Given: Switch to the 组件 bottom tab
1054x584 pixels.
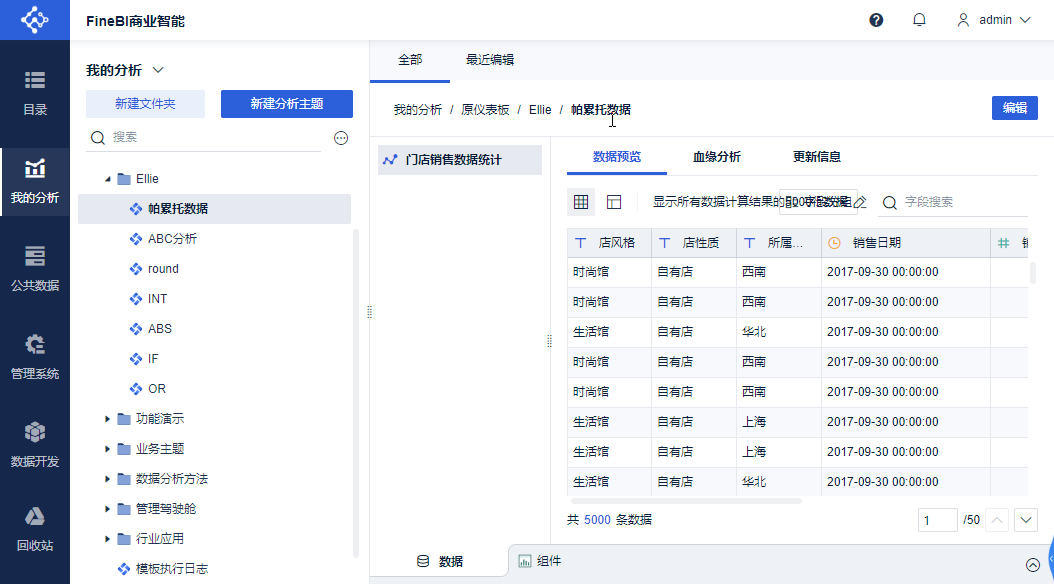Looking at the screenshot, I should coord(540,561).
